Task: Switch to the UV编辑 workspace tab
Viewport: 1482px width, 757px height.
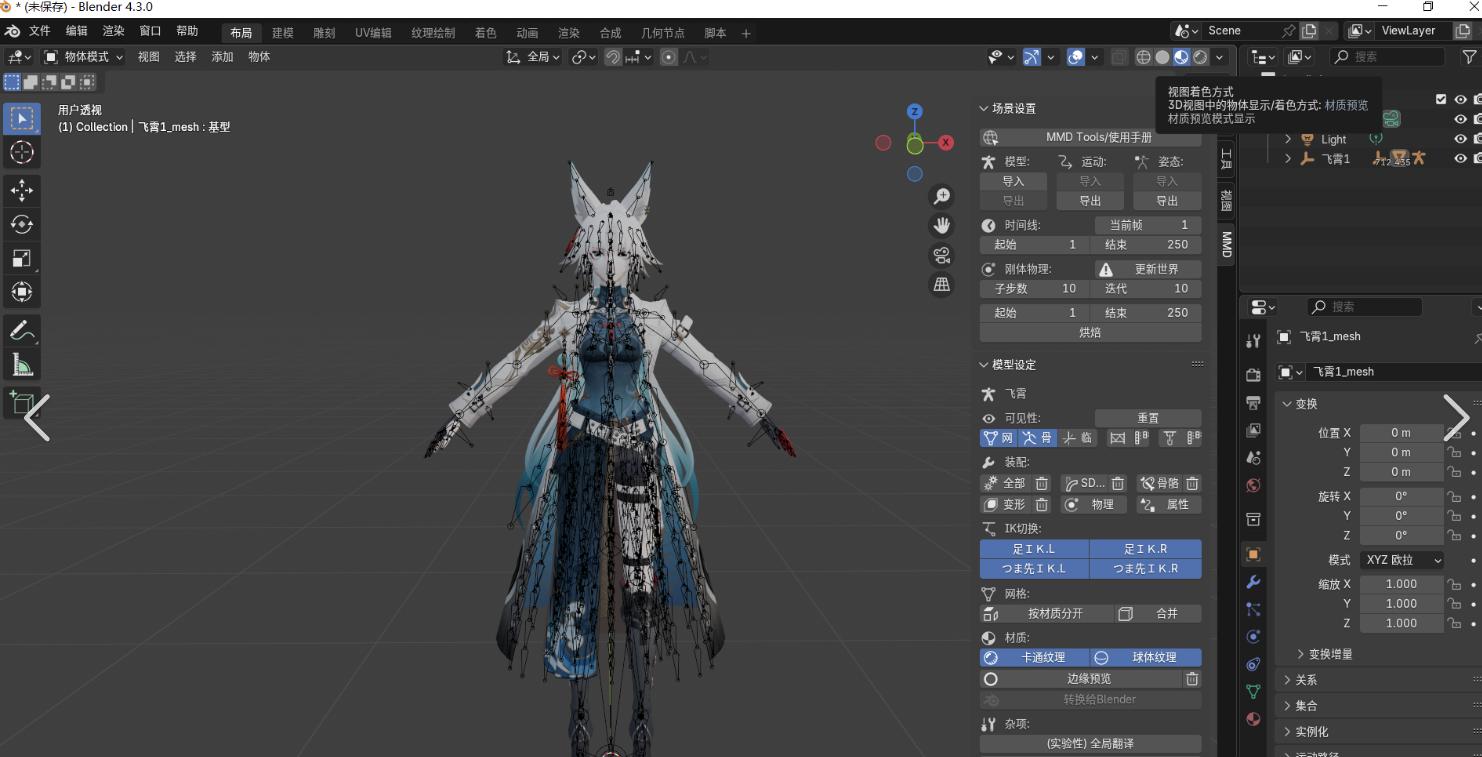Action: coord(373,33)
